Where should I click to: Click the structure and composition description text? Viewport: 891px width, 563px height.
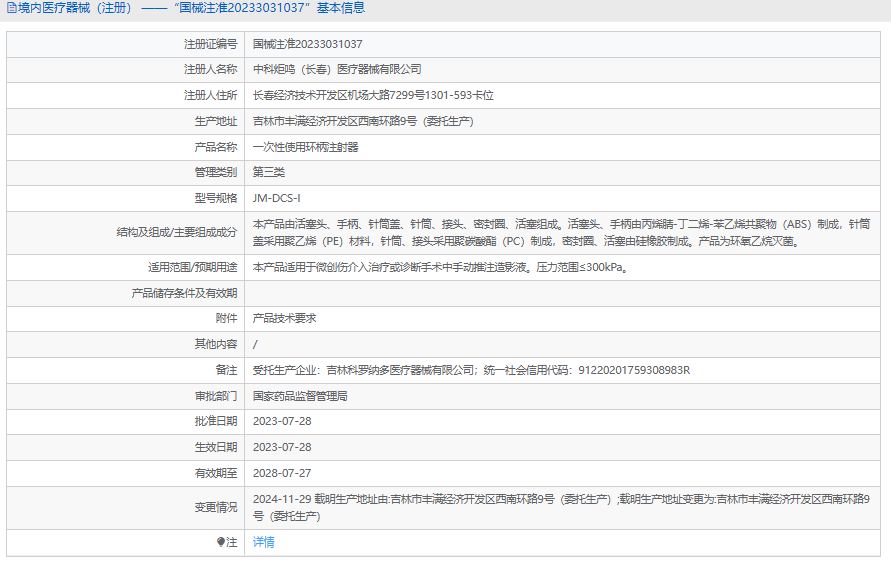pos(561,233)
